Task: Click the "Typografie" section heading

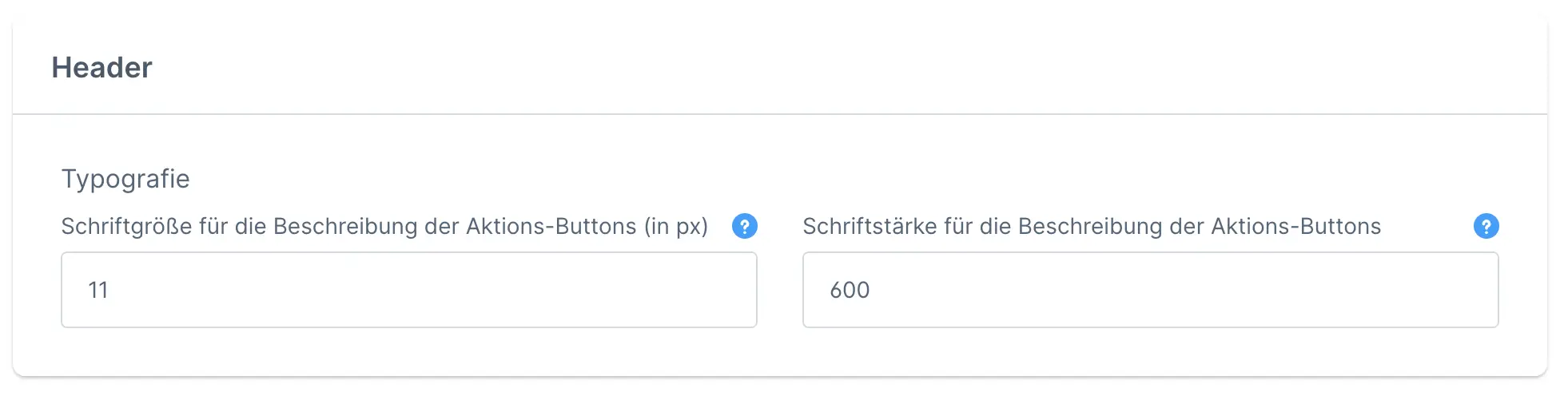Action: coord(125,179)
